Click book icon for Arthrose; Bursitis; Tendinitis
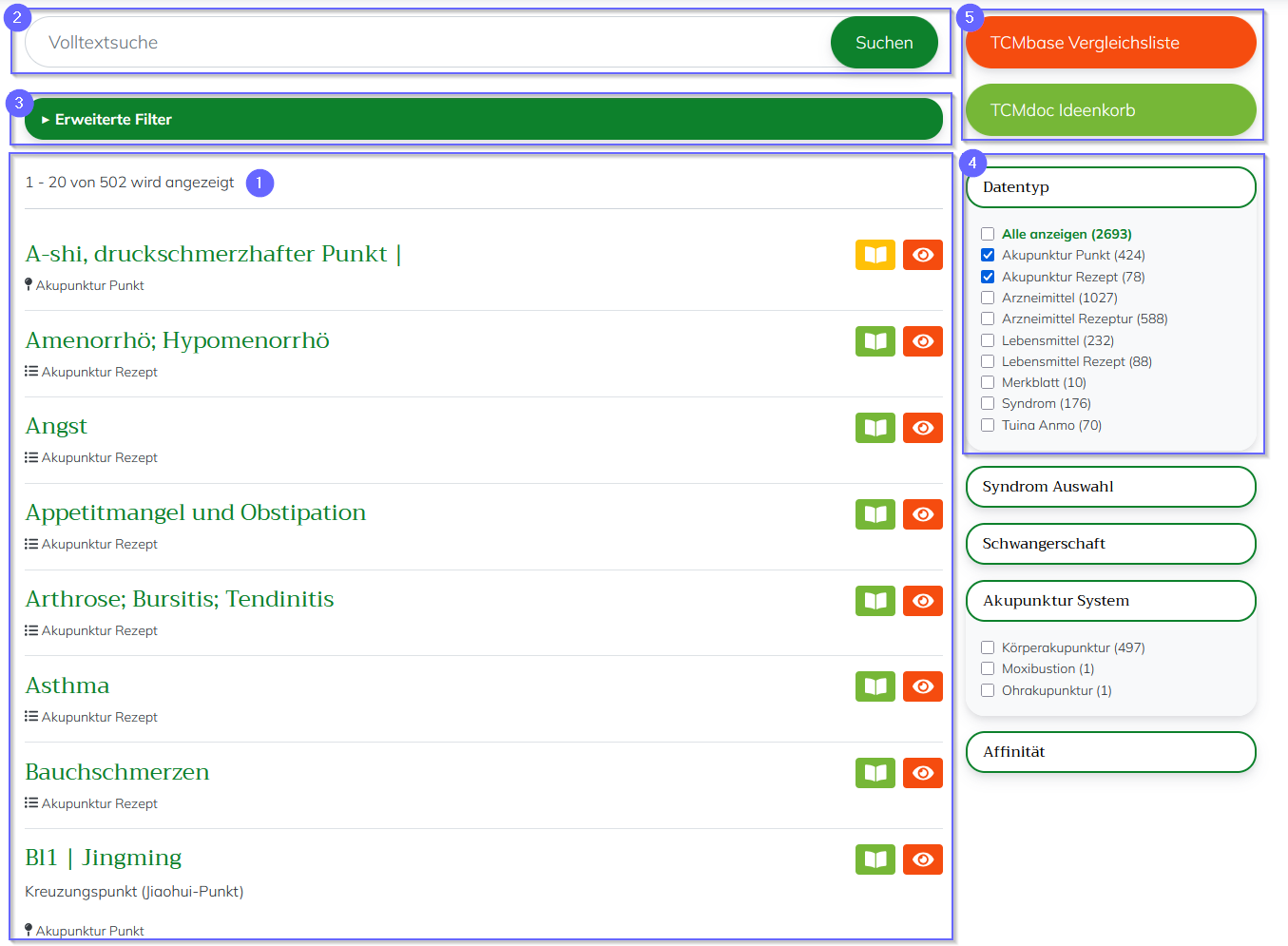The height and width of the screenshot is (946, 1288). point(875,601)
